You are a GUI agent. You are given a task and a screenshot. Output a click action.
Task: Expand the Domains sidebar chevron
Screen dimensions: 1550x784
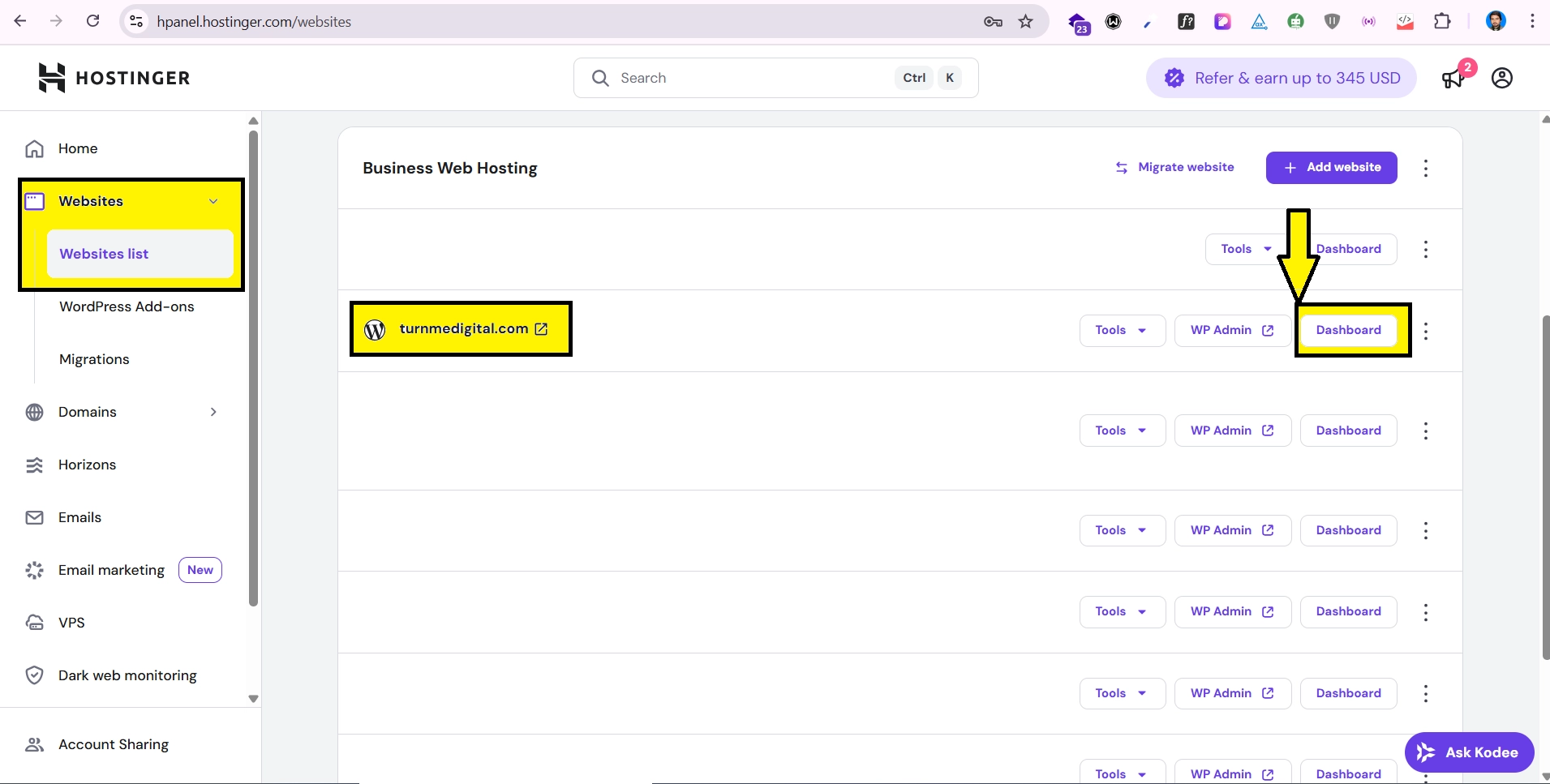coord(213,412)
